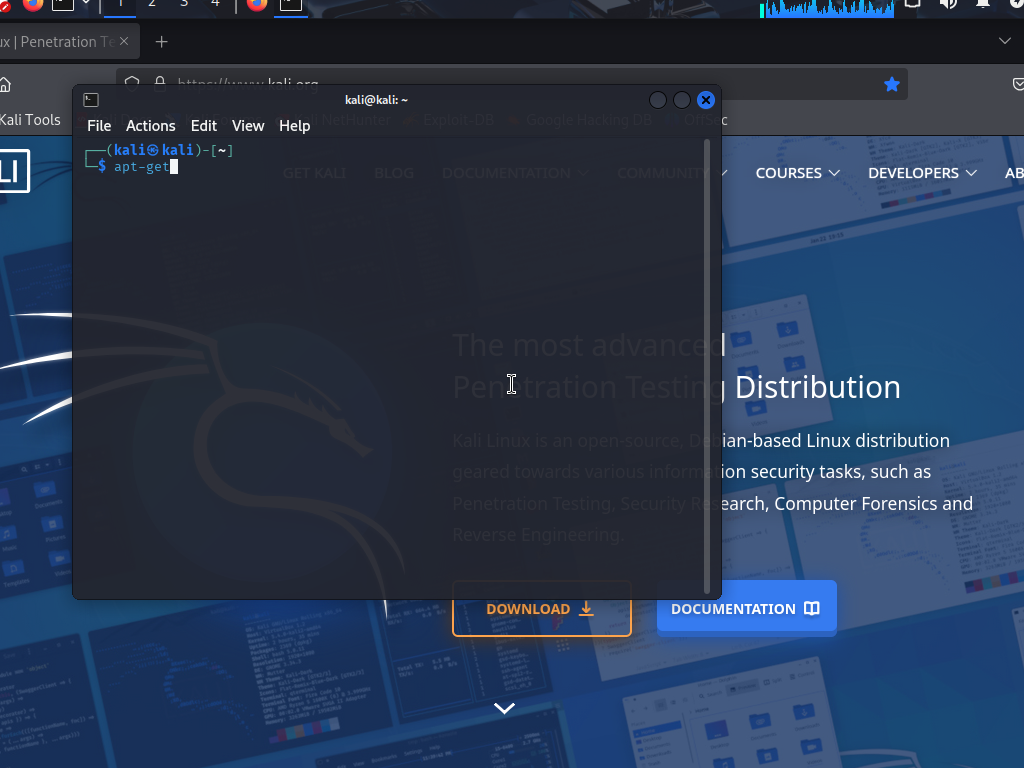Click the volume speaker icon in panel
Viewport: 1024px width, 768px height.
tap(948, 5)
